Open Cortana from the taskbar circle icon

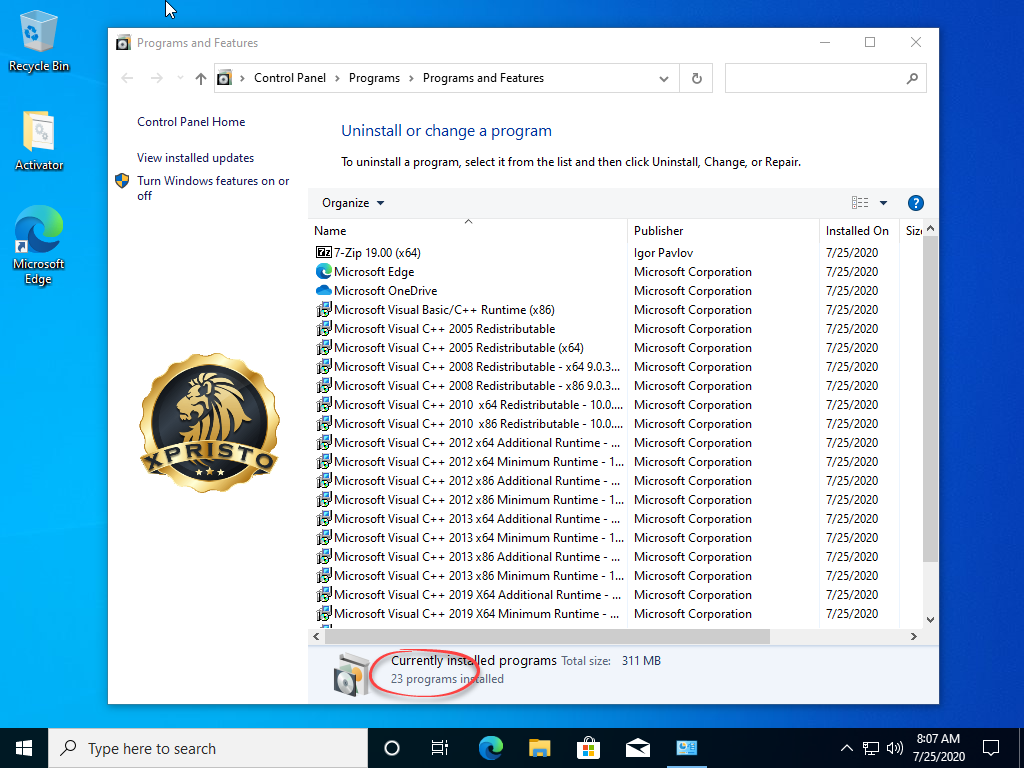click(x=392, y=748)
